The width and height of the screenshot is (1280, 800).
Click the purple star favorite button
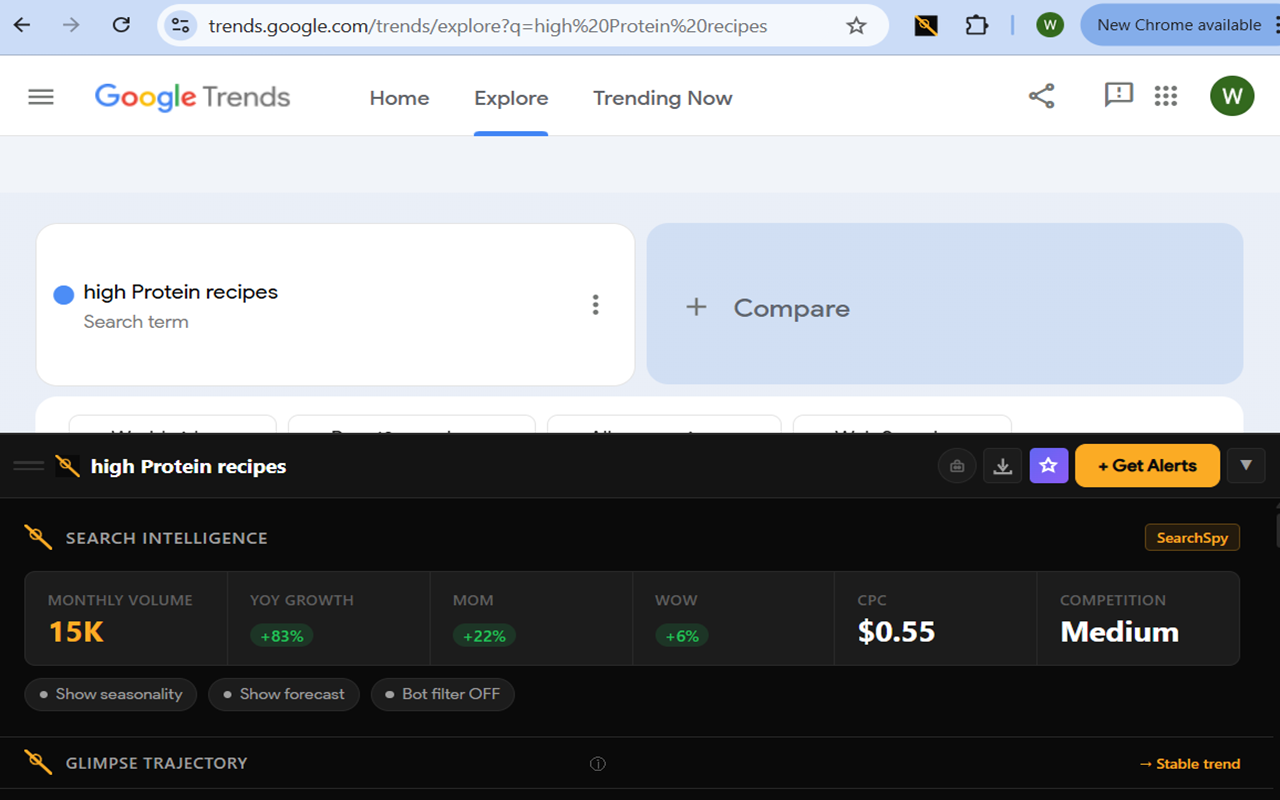[x=1049, y=466]
